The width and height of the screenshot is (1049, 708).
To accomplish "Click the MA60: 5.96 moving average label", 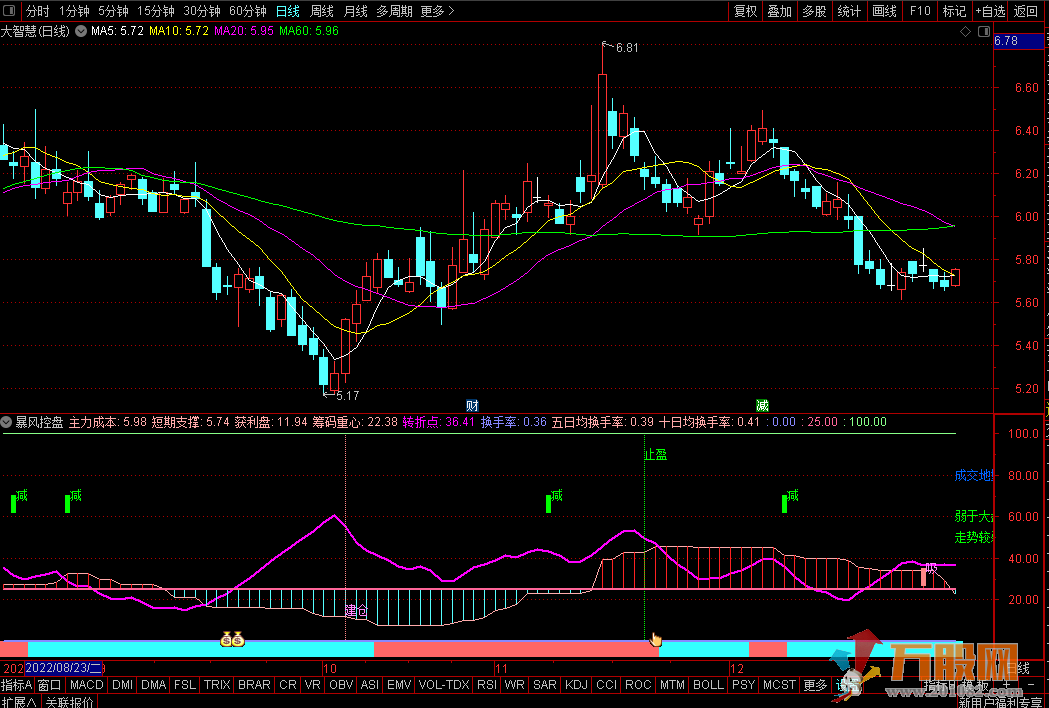I will 309,31.
